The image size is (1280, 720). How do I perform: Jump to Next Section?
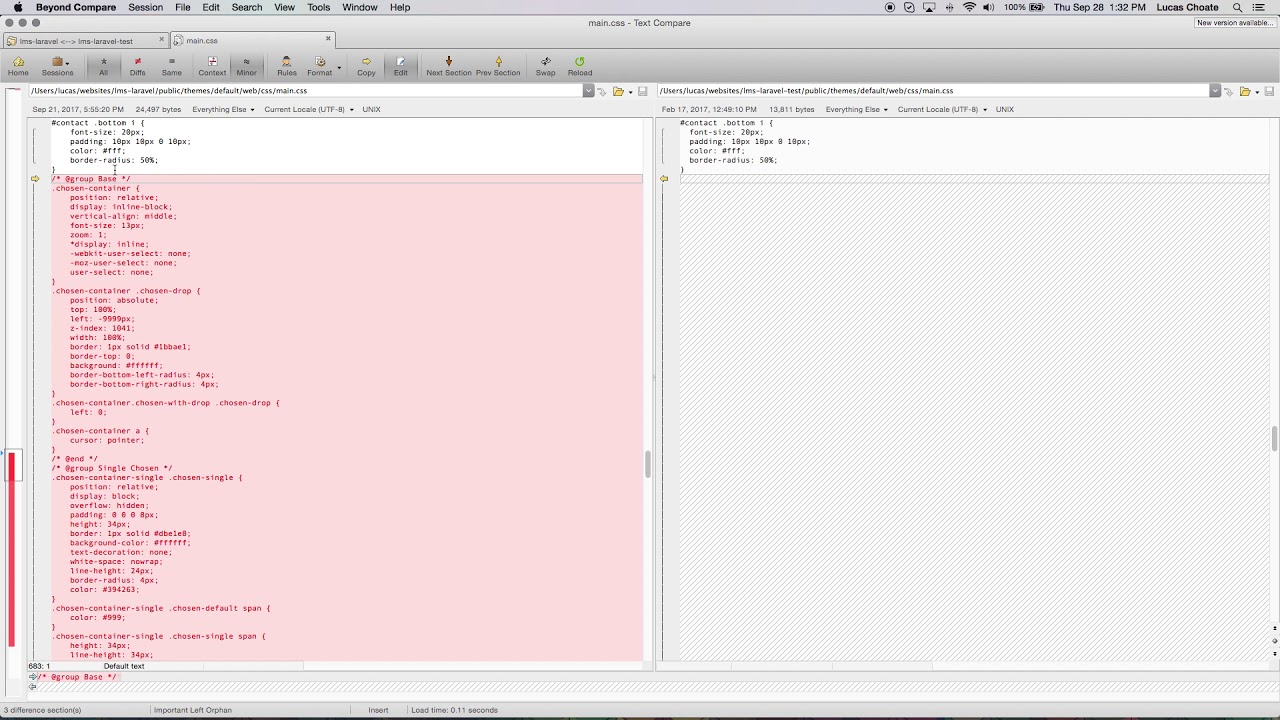pyautogui.click(x=448, y=66)
